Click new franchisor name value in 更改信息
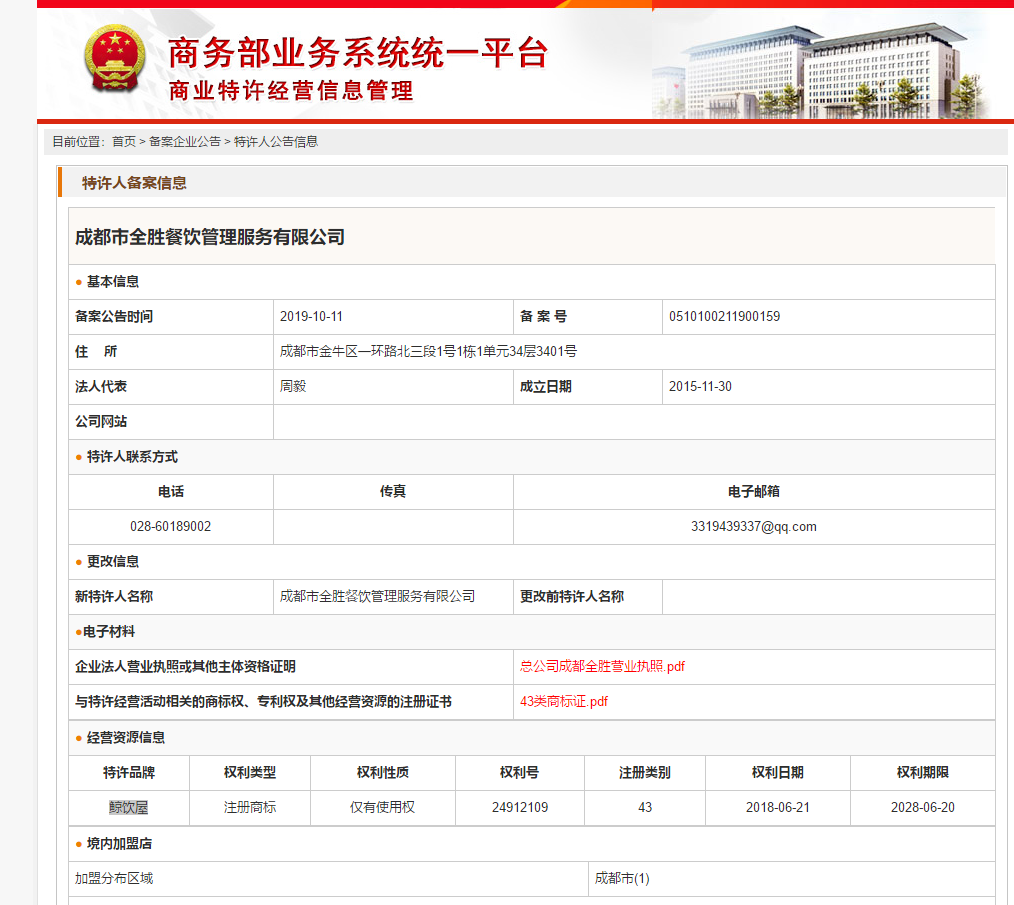 pos(377,596)
